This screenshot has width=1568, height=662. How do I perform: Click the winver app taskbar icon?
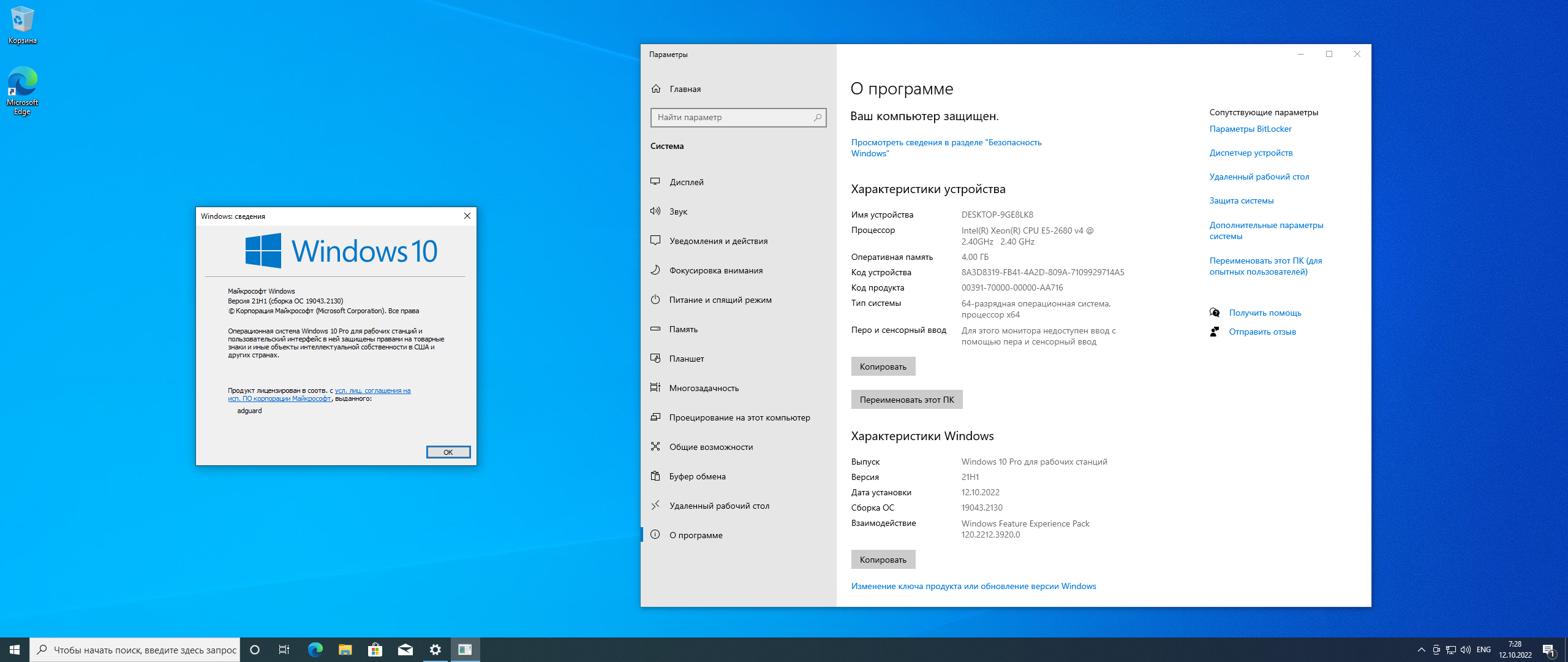click(465, 650)
